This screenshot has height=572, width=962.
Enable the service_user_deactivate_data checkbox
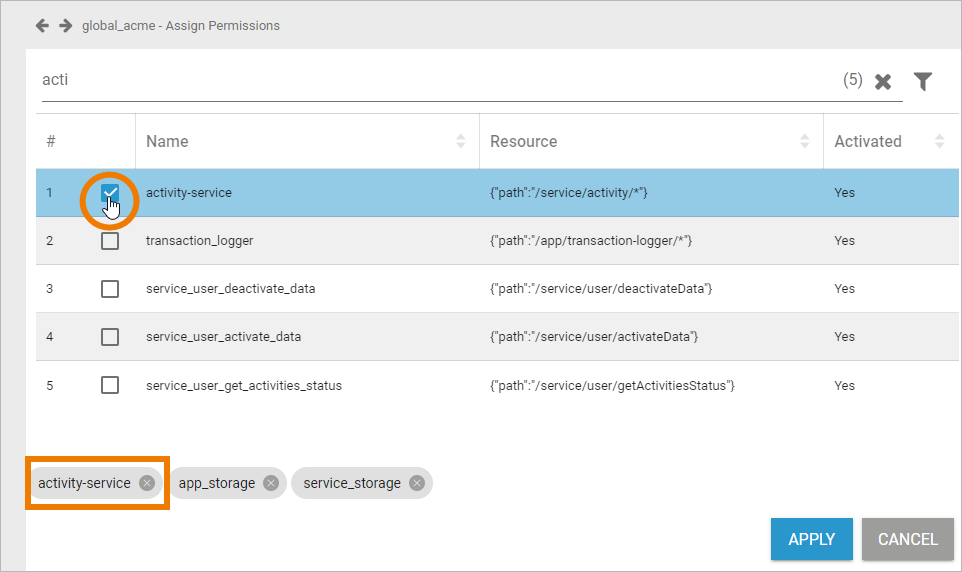tap(110, 289)
